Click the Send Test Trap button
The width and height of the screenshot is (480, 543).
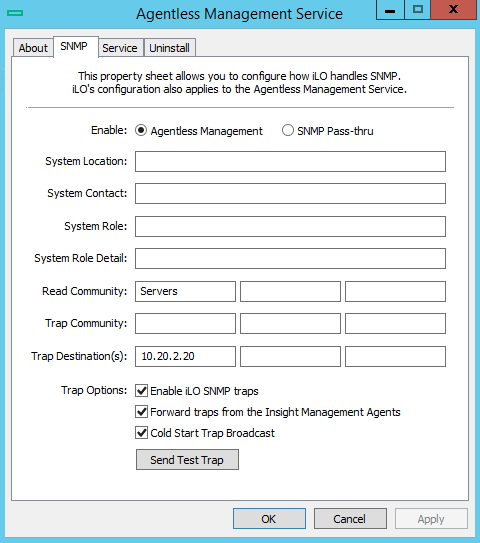(187, 460)
